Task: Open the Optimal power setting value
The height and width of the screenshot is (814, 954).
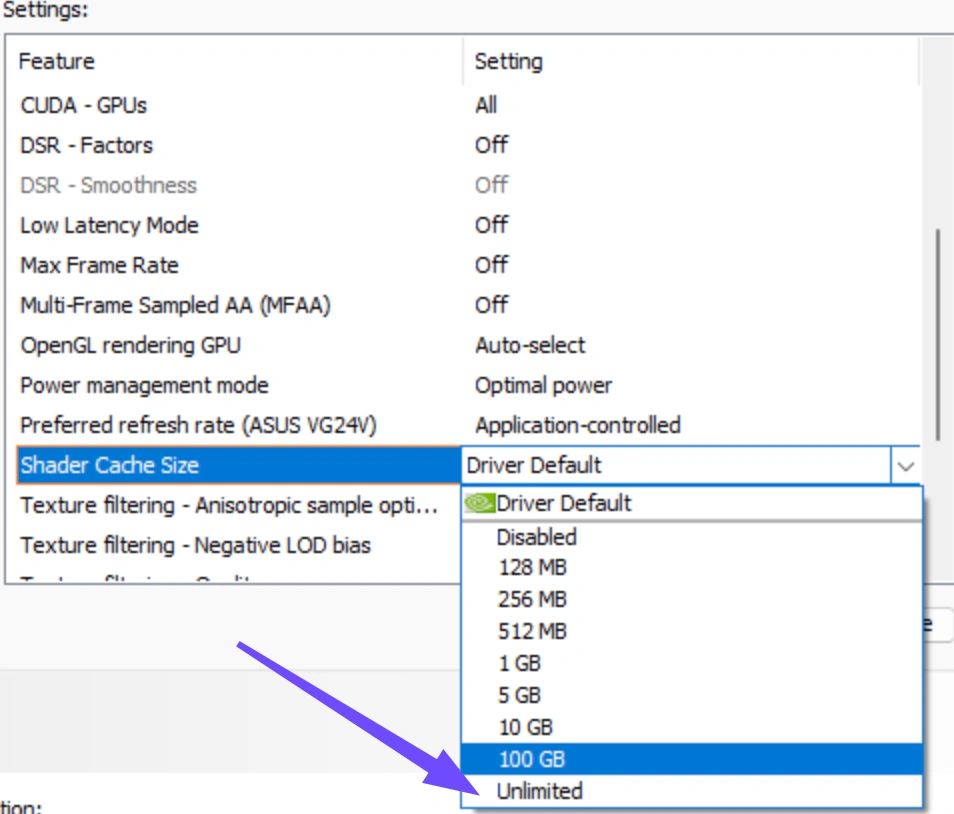Action: (543, 385)
